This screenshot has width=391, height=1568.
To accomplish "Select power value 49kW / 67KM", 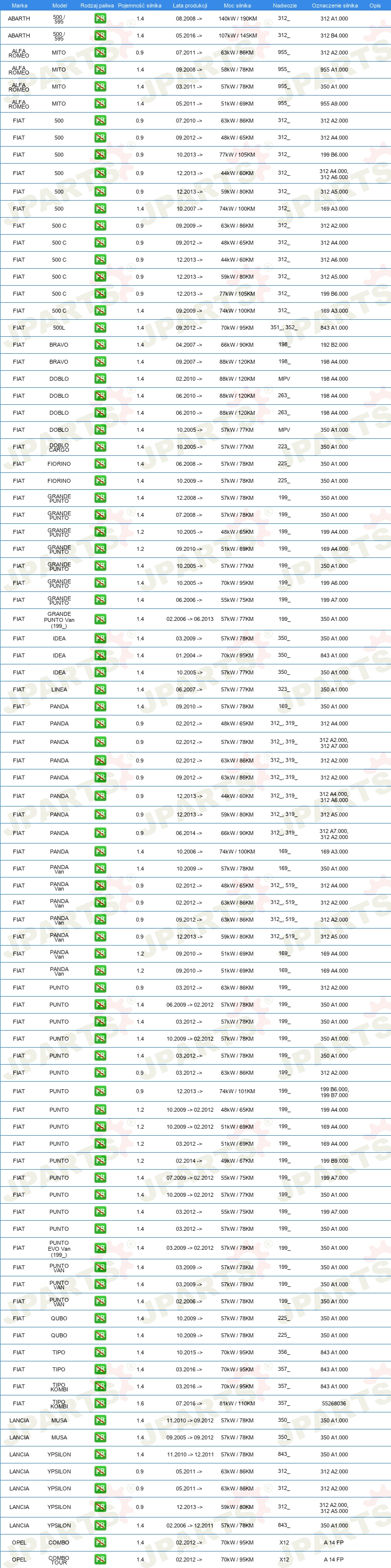I will pyautogui.click(x=237, y=1161).
